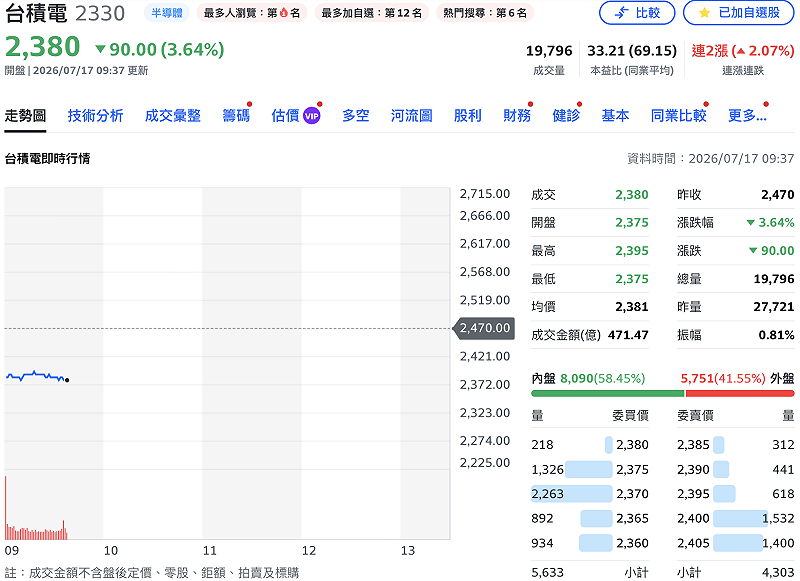This screenshot has width=800, height=581.
Task: Switch to the 健診 tab
Action: pos(566,116)
